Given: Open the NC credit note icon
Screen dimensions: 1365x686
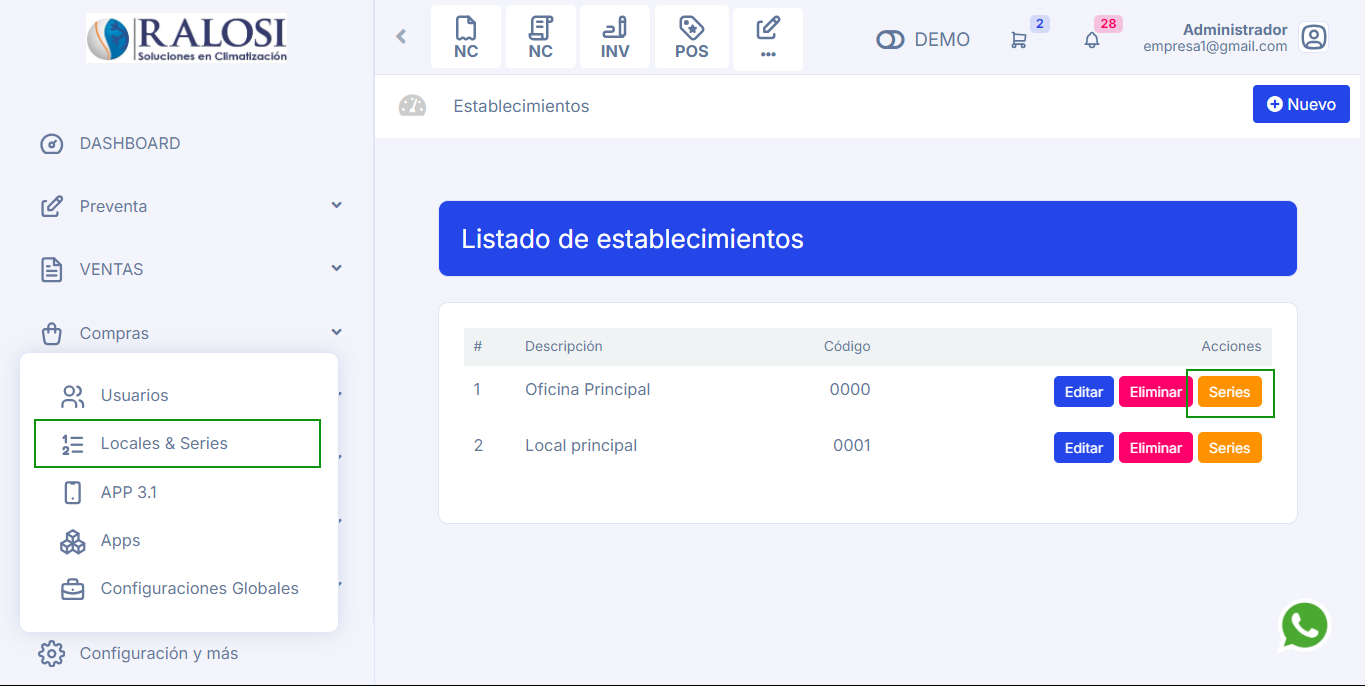Looking at the screenshot, I should pos(466,36).
